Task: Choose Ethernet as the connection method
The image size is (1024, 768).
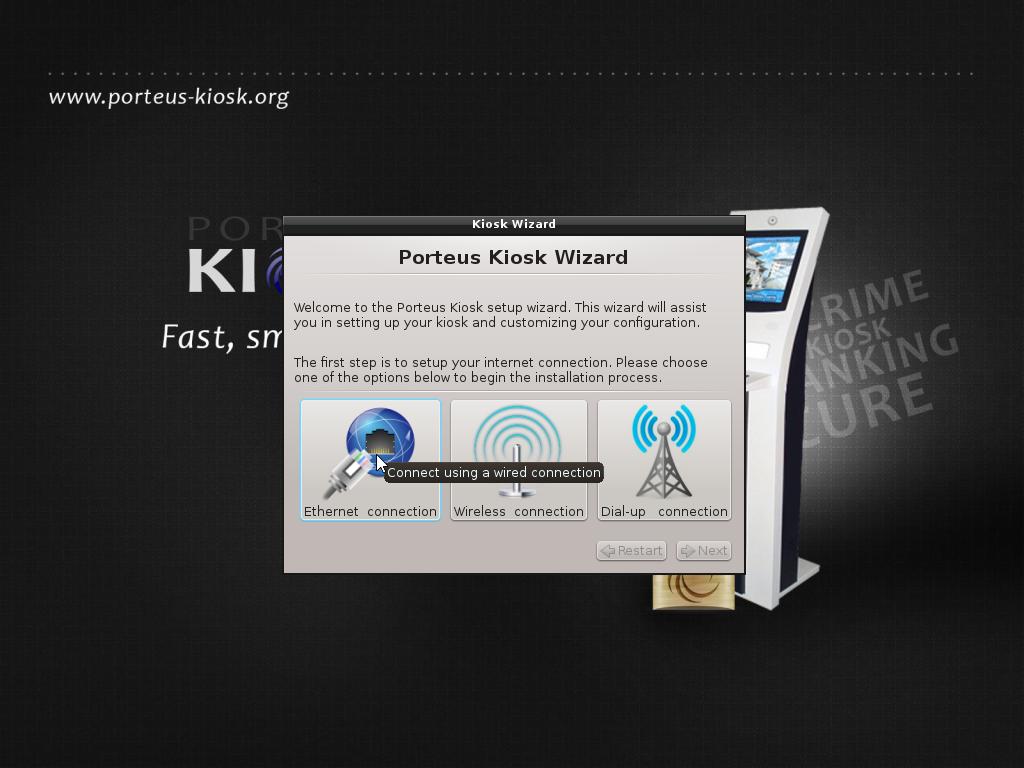Action: point(370,460)
